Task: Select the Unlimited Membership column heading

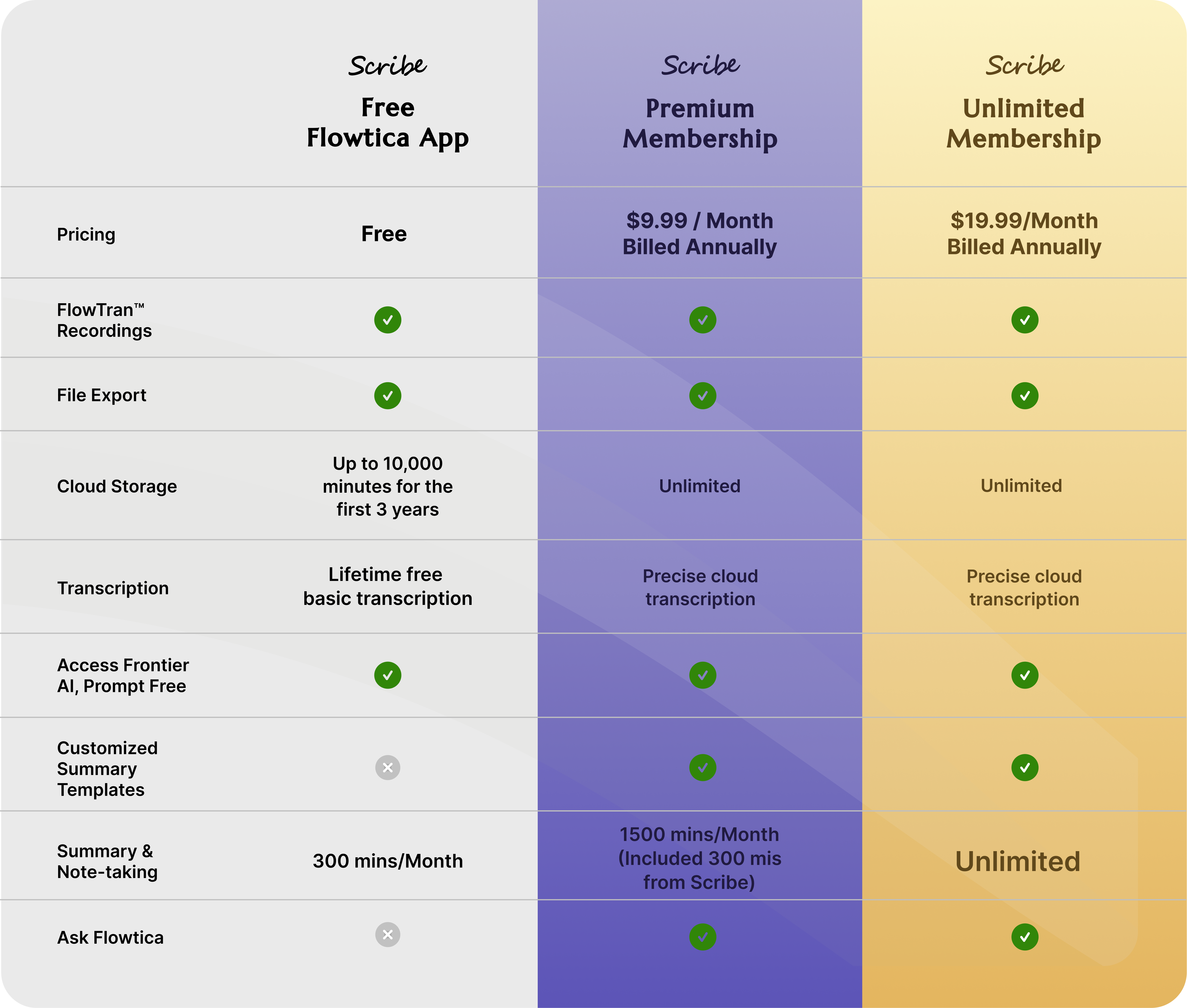Action: [1024, 123]
